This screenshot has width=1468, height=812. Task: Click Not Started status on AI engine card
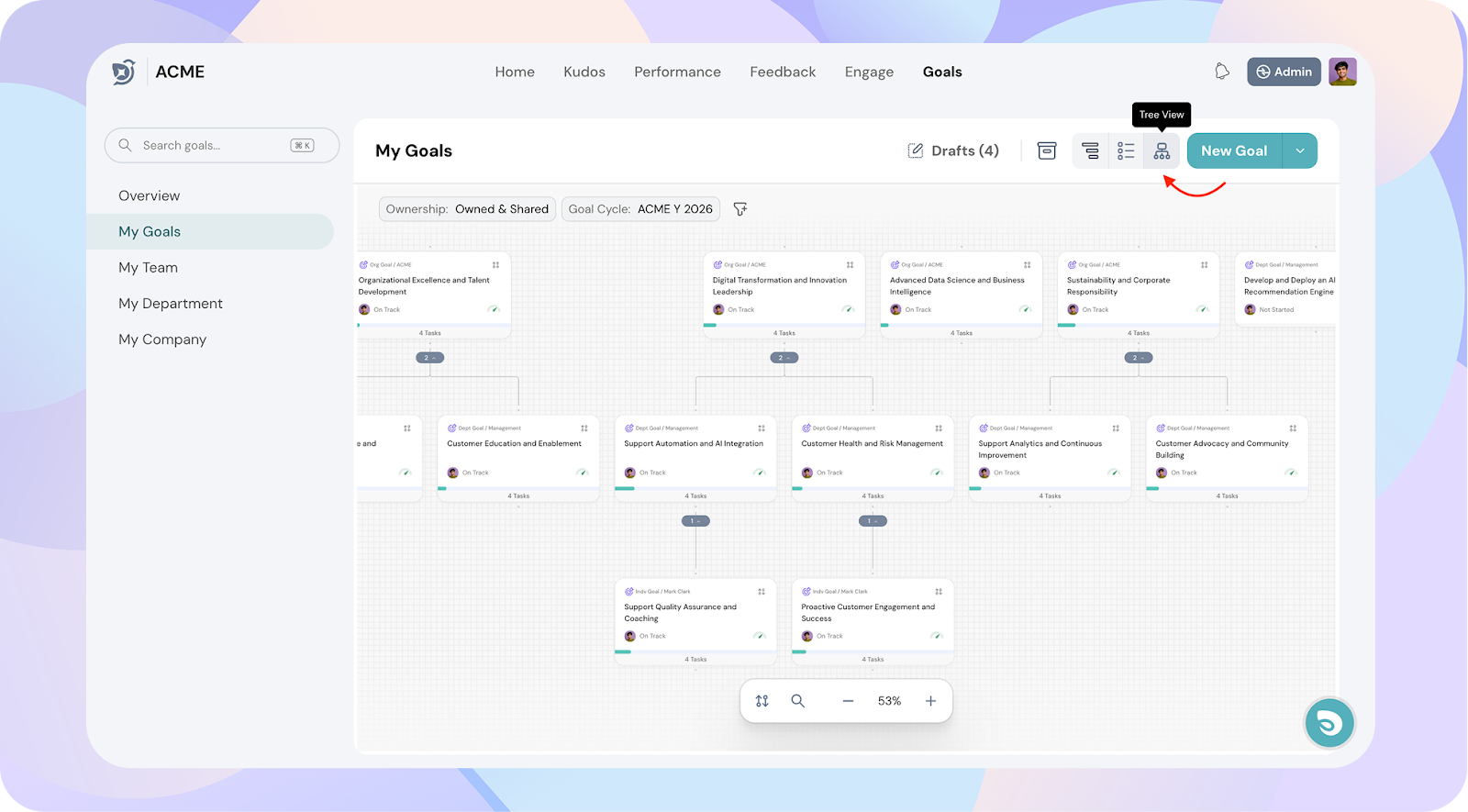click(1276, 309)
